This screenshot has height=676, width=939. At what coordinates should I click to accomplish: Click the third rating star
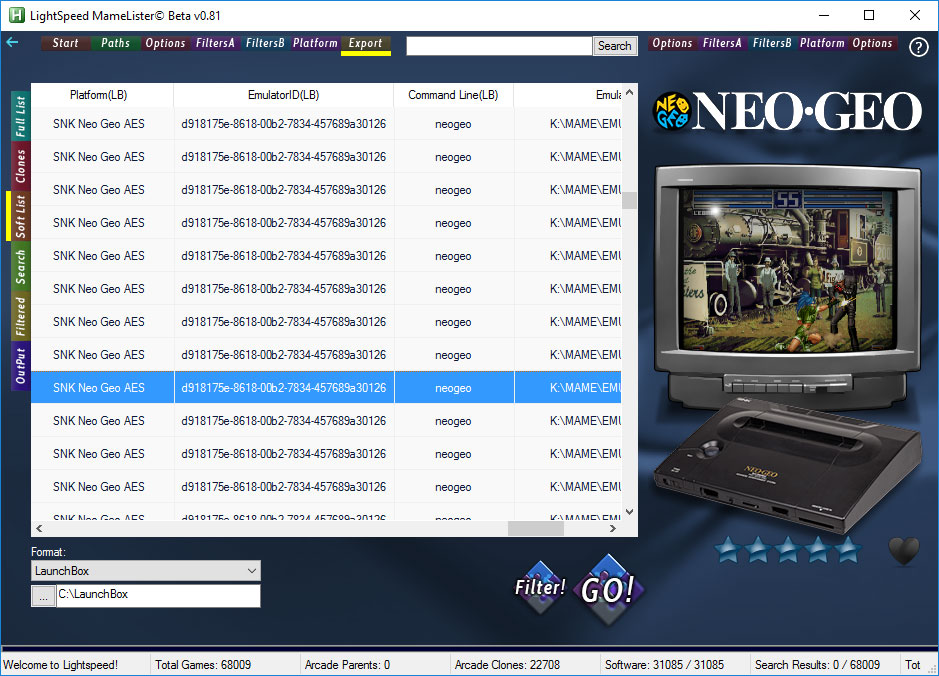[787, 549]
